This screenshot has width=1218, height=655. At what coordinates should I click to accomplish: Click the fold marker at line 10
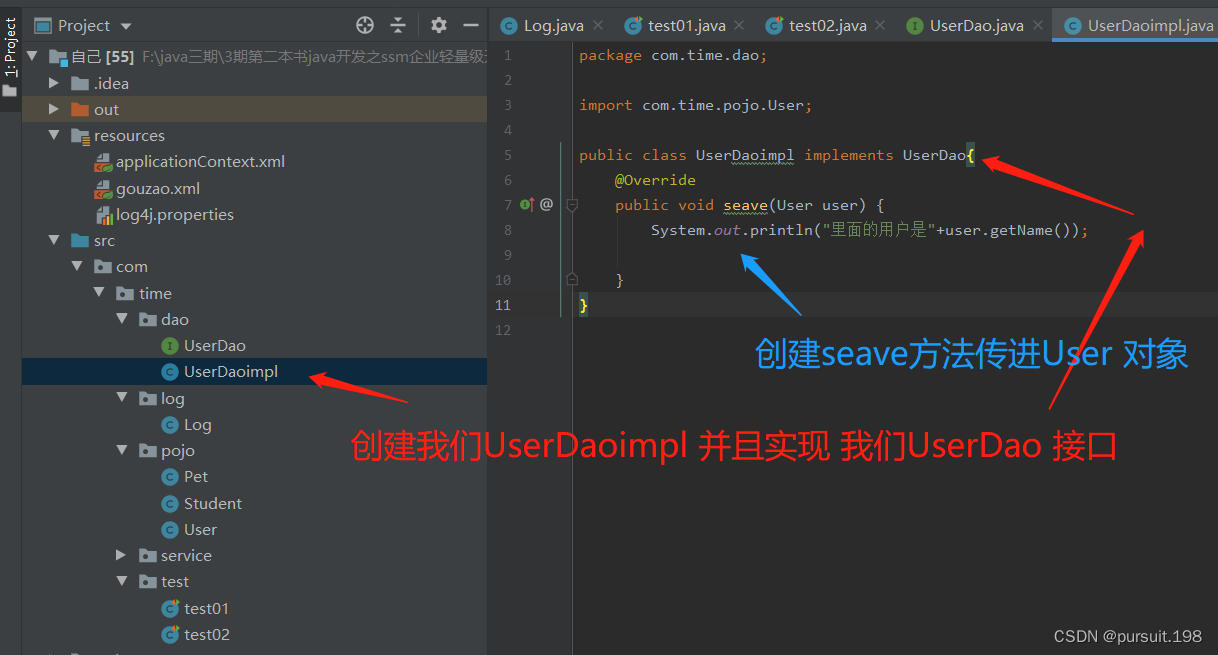572,279
